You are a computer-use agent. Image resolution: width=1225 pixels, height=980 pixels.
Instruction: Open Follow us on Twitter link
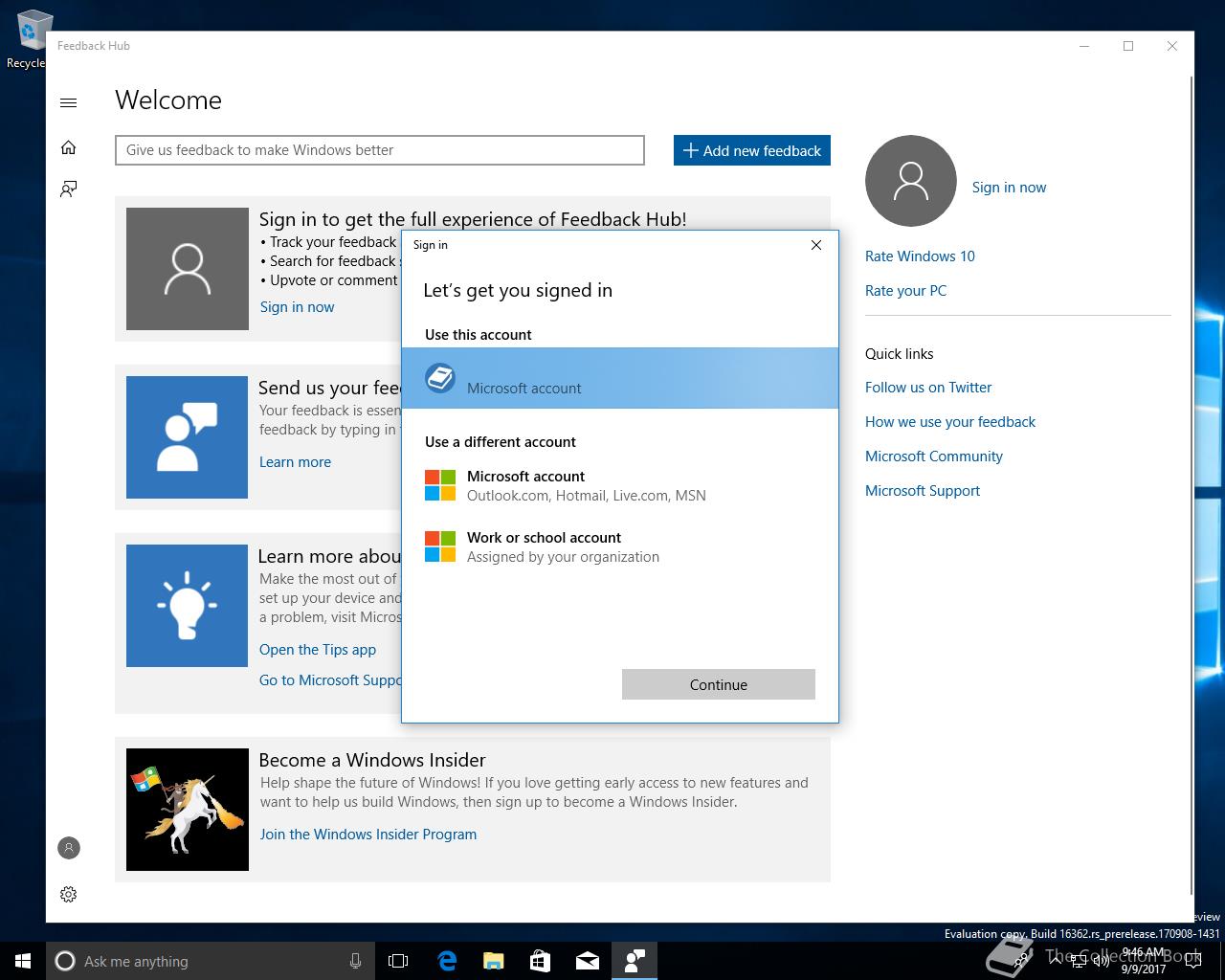(x=928, y=388)
